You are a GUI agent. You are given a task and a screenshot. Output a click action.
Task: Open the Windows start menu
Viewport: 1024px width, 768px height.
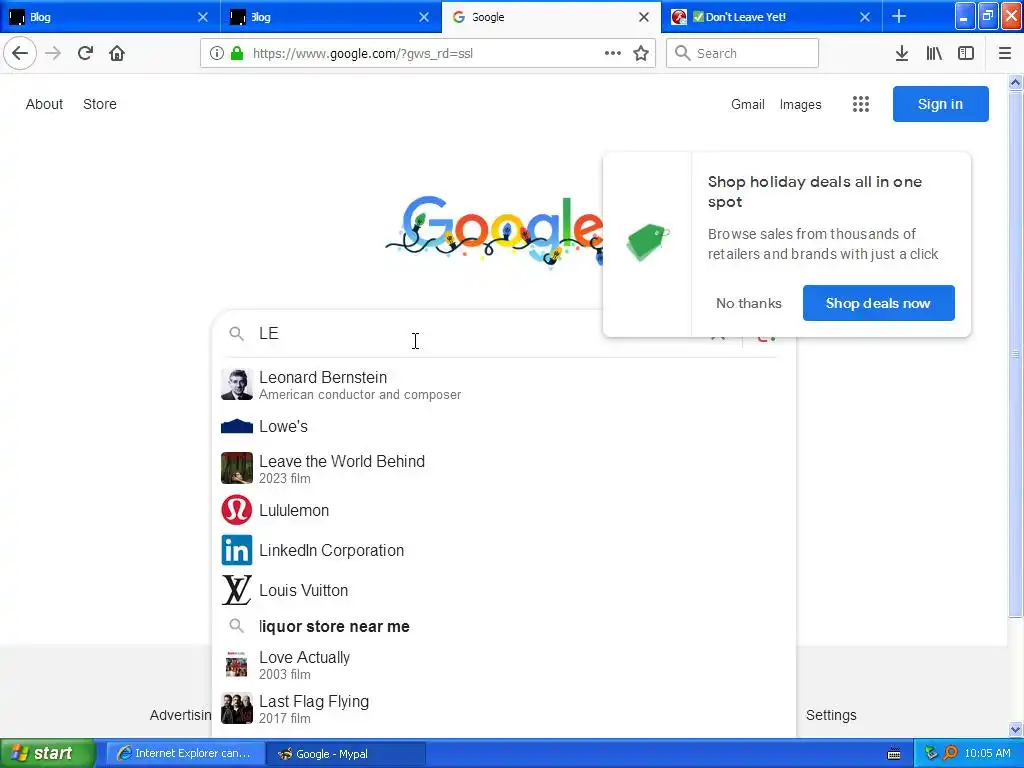48,753
